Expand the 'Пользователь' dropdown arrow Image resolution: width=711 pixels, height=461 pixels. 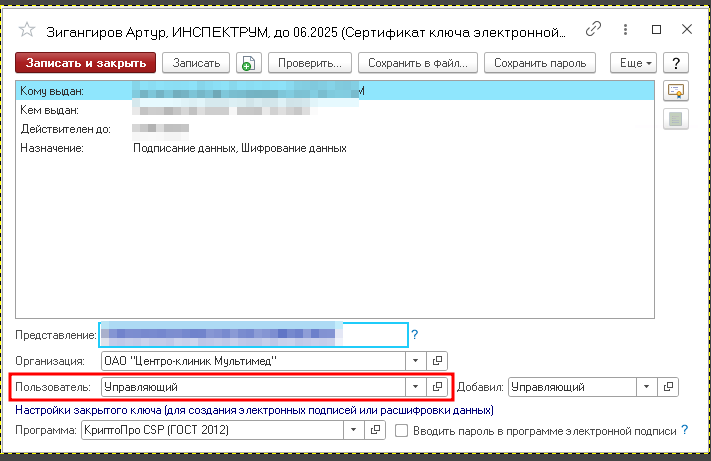pyautogui.click(x=415, y=387)
